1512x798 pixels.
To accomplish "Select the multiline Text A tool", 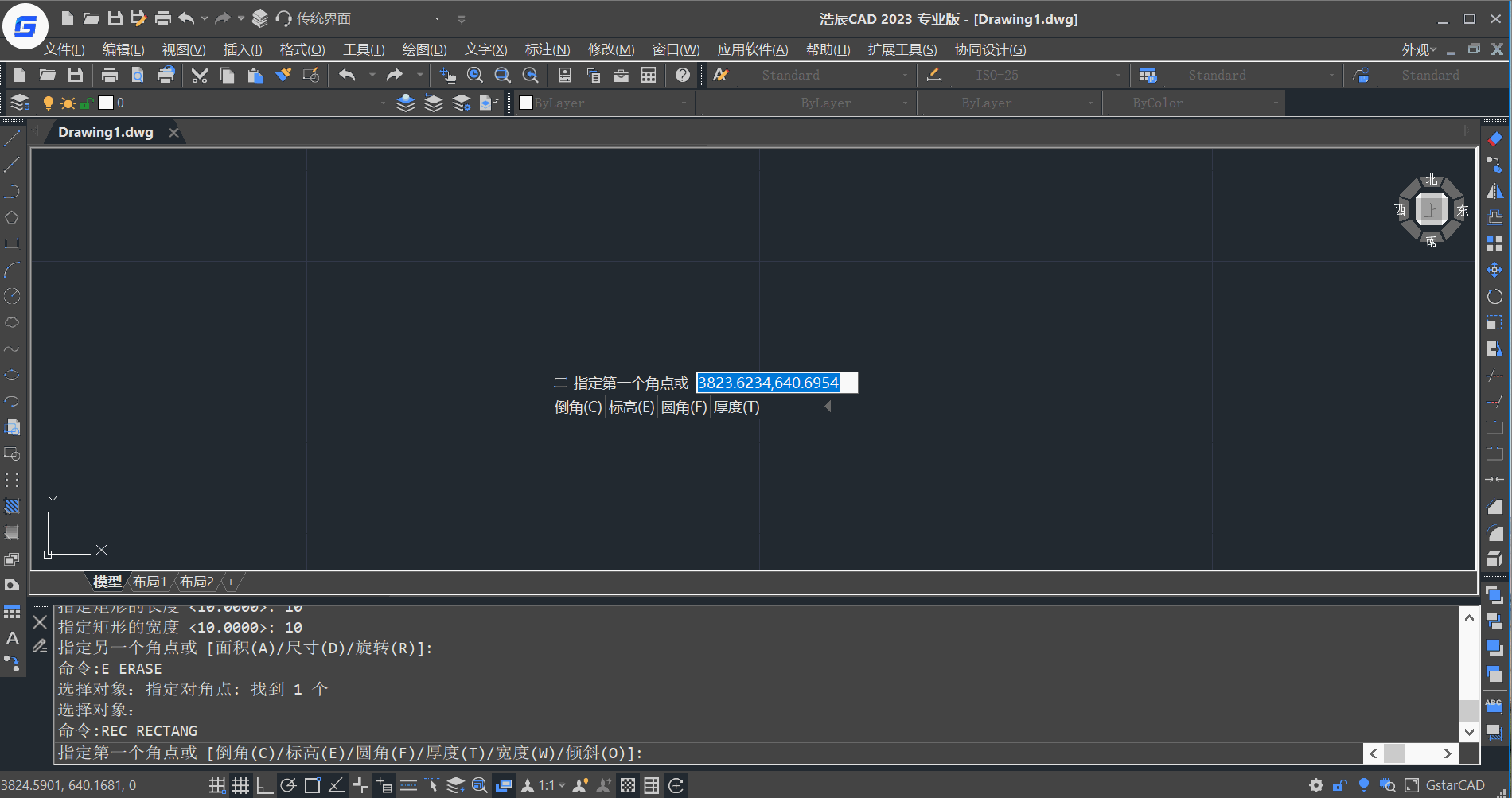I will pos(12,638).
